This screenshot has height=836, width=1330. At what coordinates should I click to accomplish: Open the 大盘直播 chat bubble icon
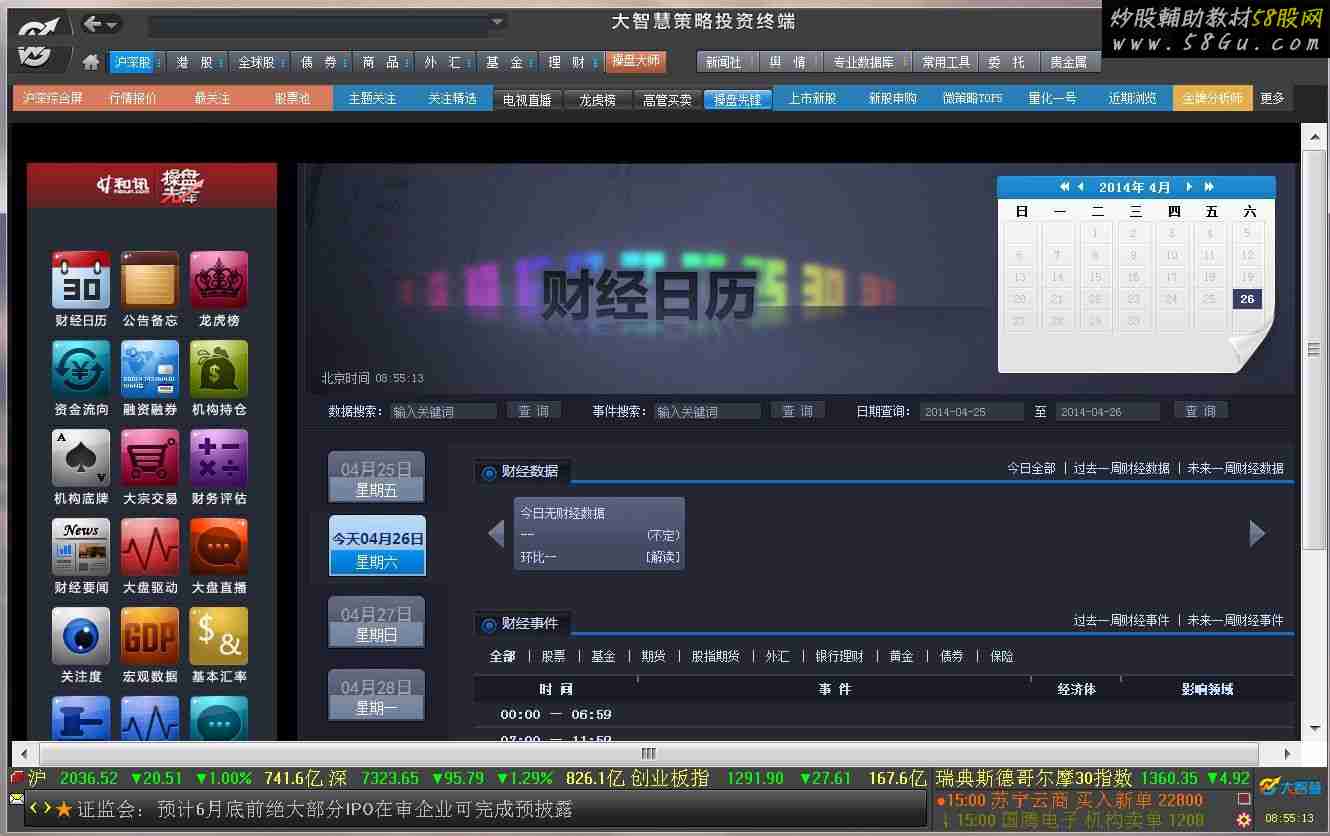click(219, 547)
